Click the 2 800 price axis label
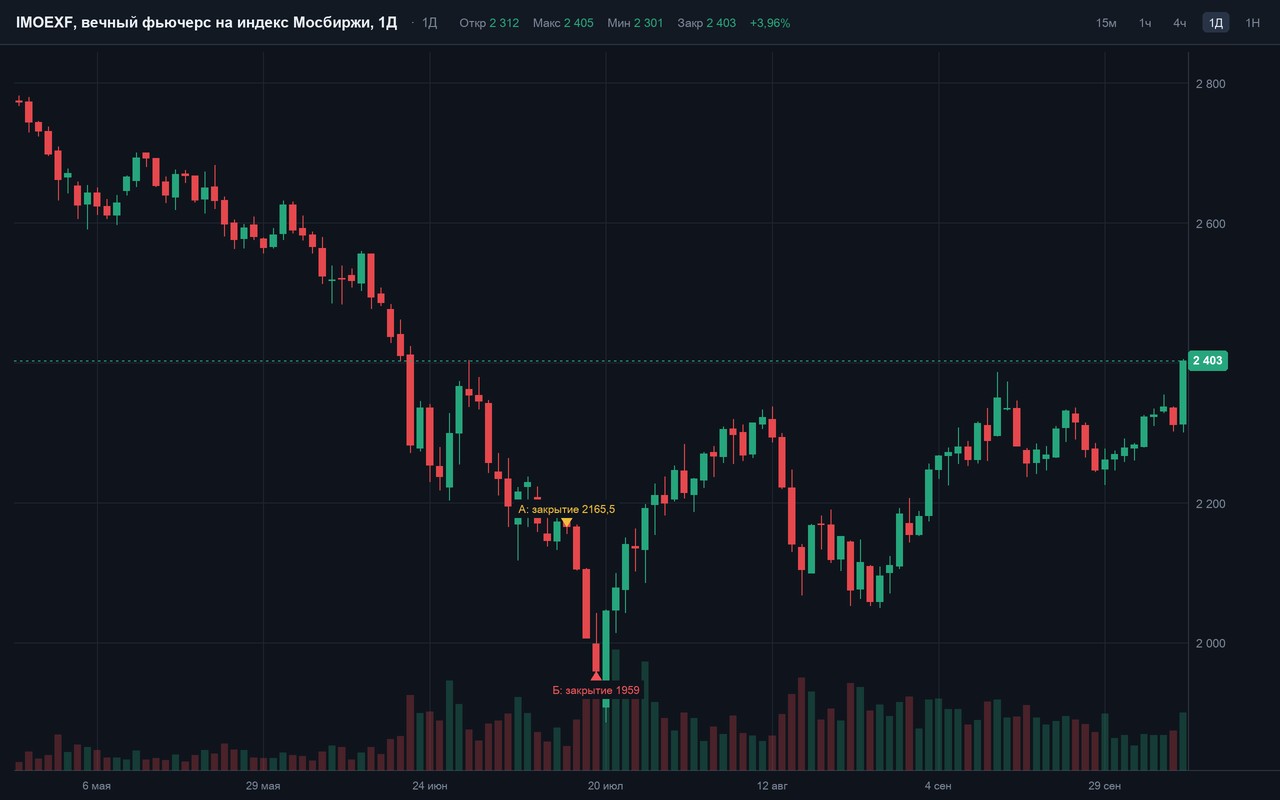This screenshot has width=1280, height=800. 1210,84
